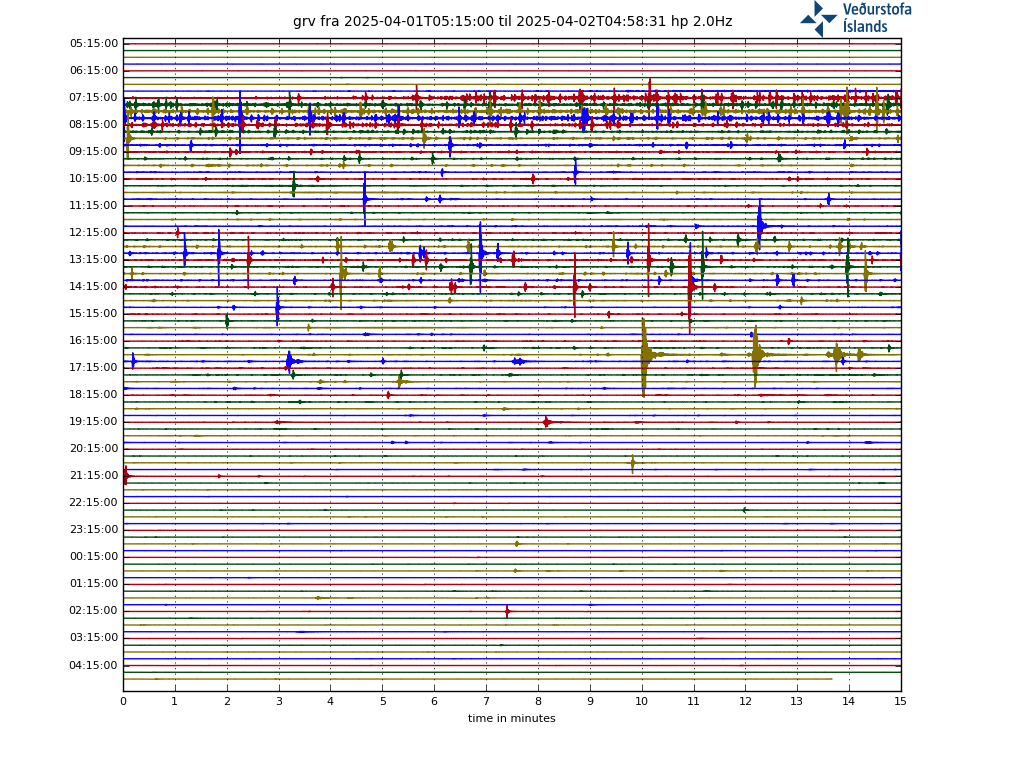Click the red event near minute 8.2 on 19:15 trace
Image resolution: width=1024 pixels, height=768 pixels.
547,422
